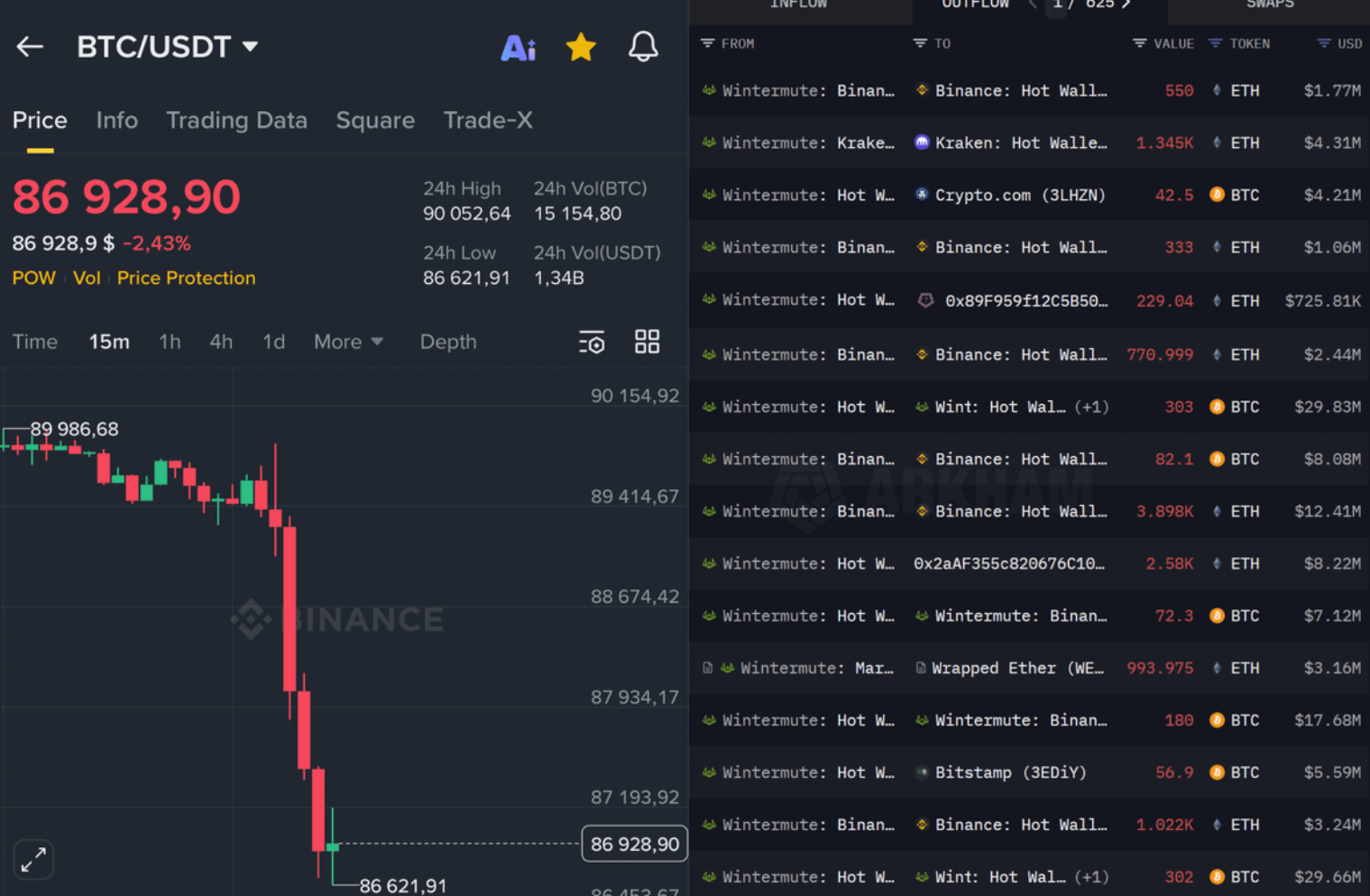Click the value 993.975 ETH

[x=1160, y=668]
